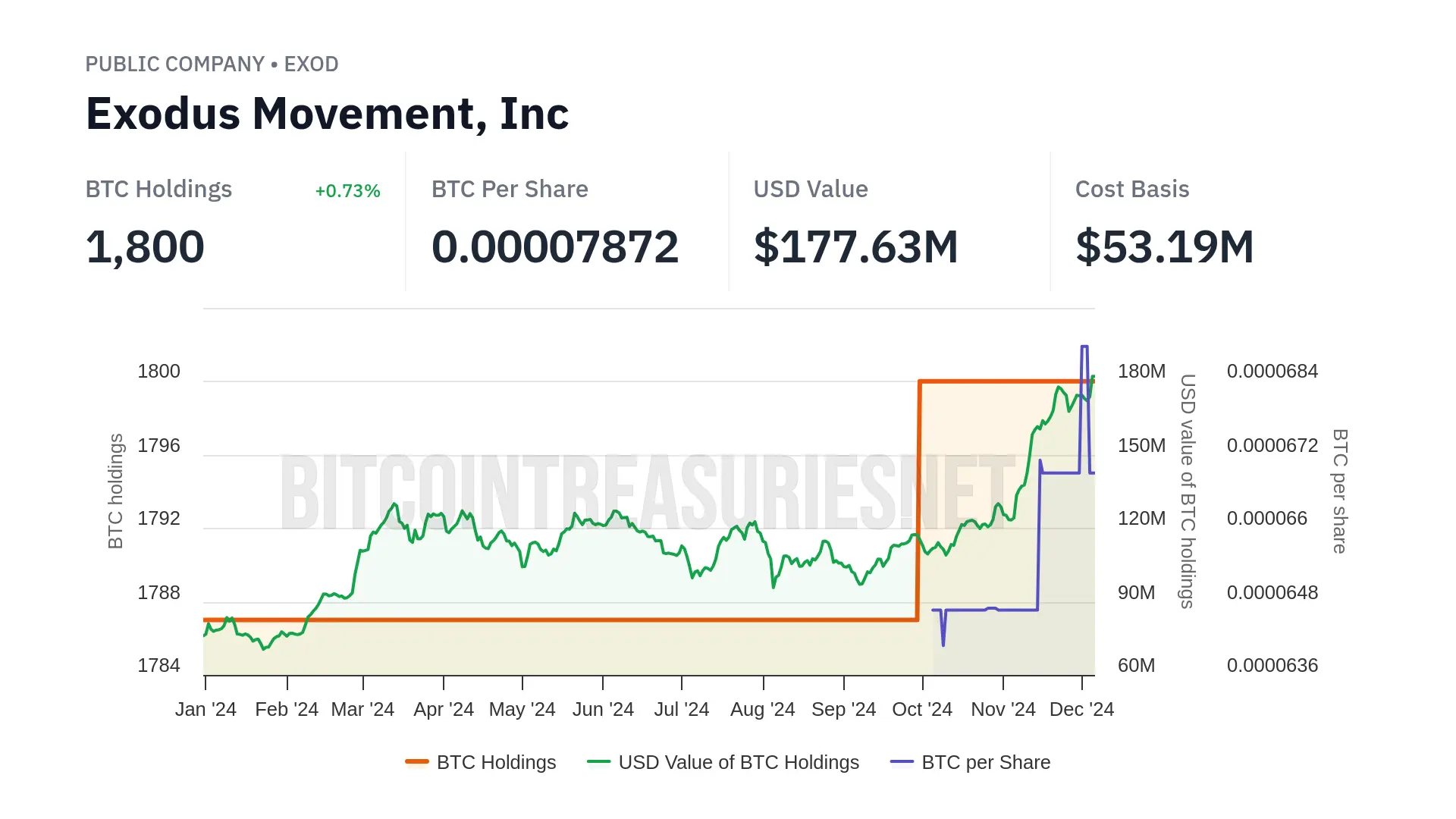Toggle the BTC per Share legend series

pos(985,762)
